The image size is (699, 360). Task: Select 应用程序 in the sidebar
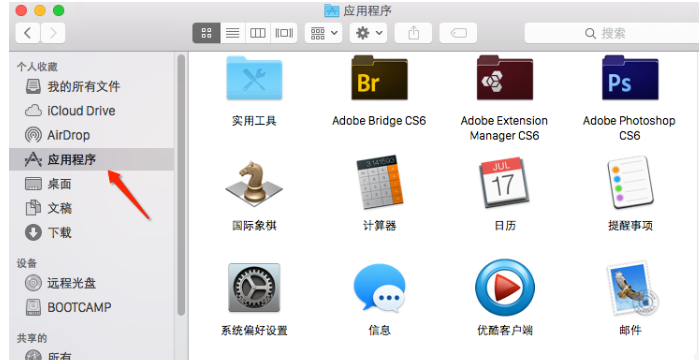tap(91, 160)
